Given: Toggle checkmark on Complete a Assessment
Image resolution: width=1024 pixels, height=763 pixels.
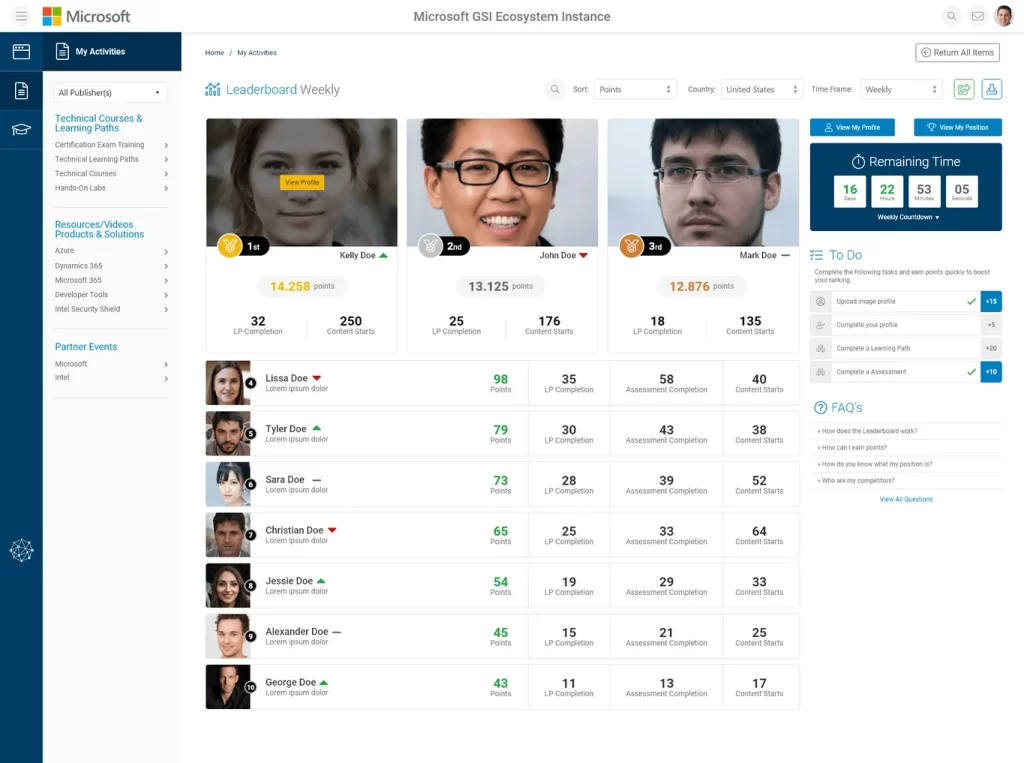Looking at the screenshot, I should click(x=971, y=372).
